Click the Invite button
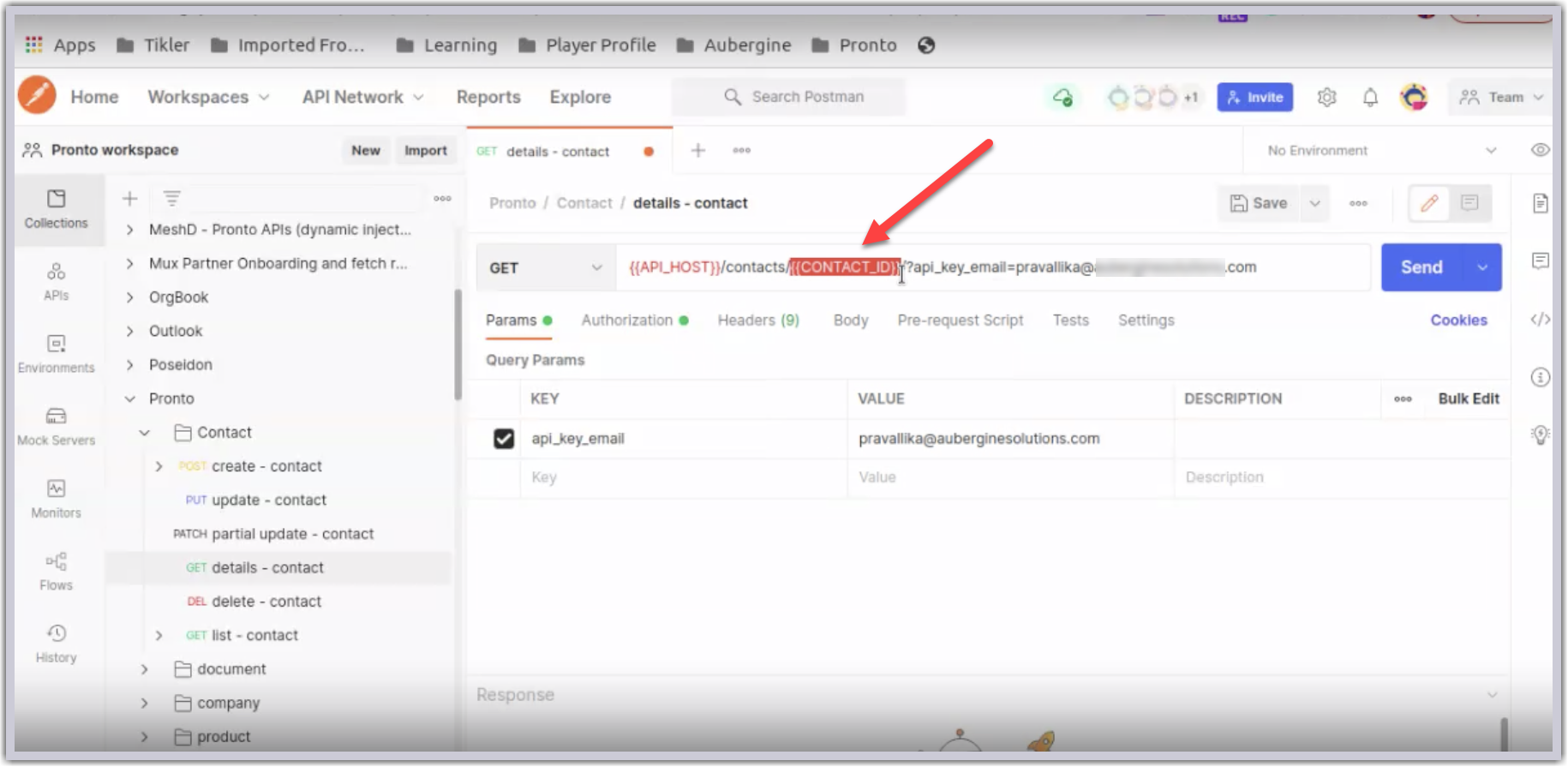The width and height of the screenshot is (1568, 767). (x=1255, y=97)
